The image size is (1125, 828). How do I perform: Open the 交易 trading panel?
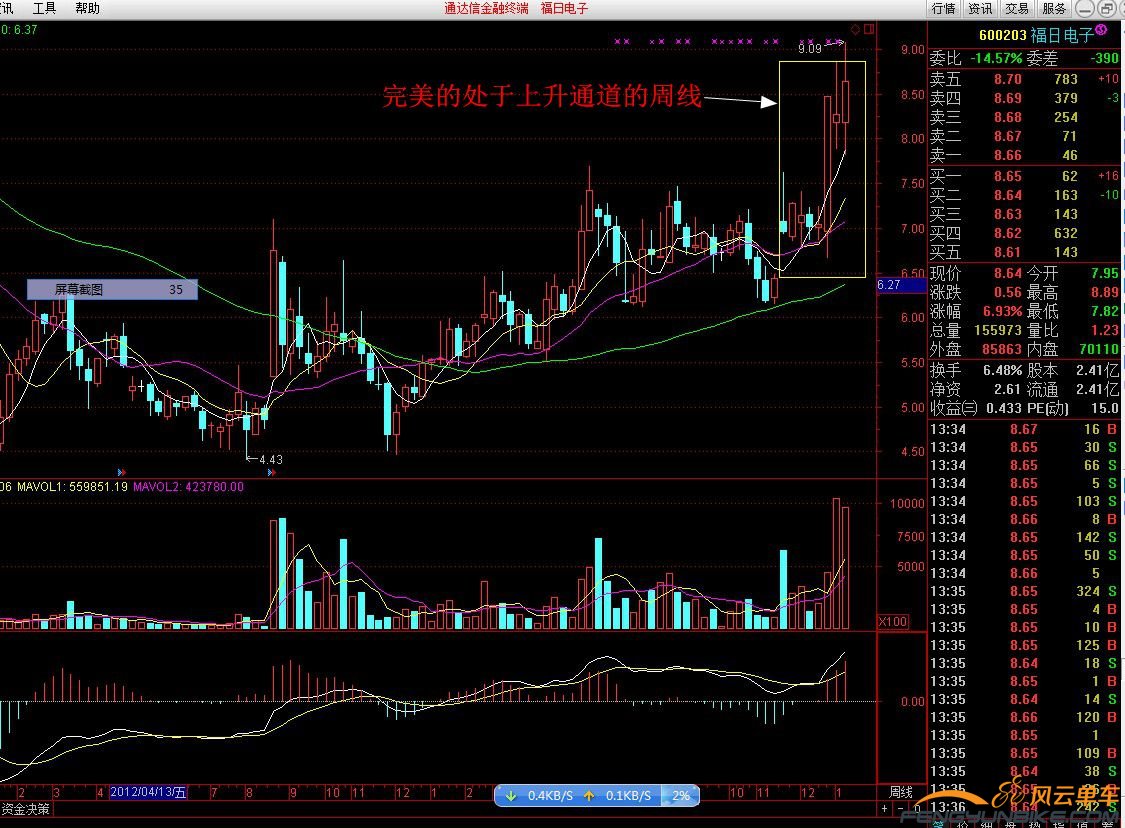[x=1017, y=8]
